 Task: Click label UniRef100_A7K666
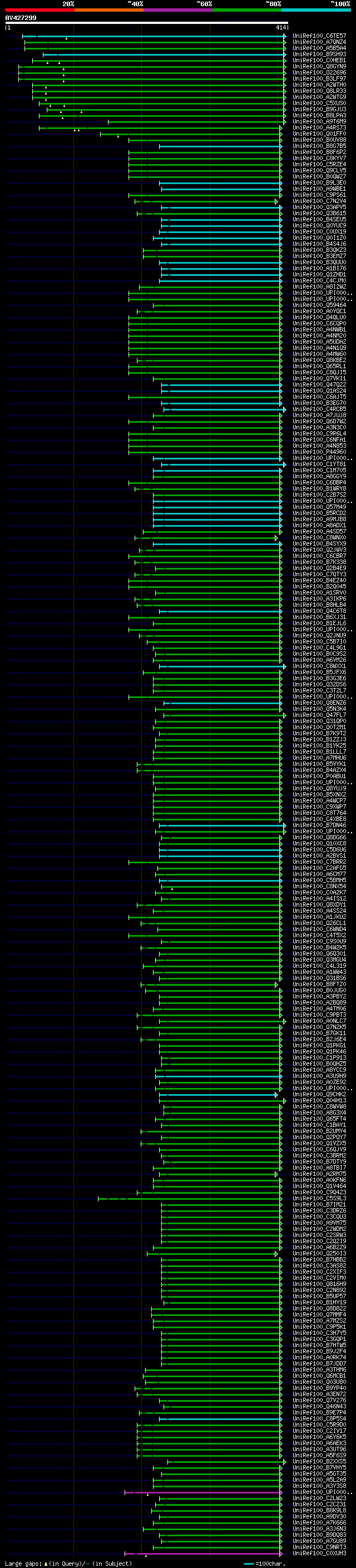(319, 1522)
